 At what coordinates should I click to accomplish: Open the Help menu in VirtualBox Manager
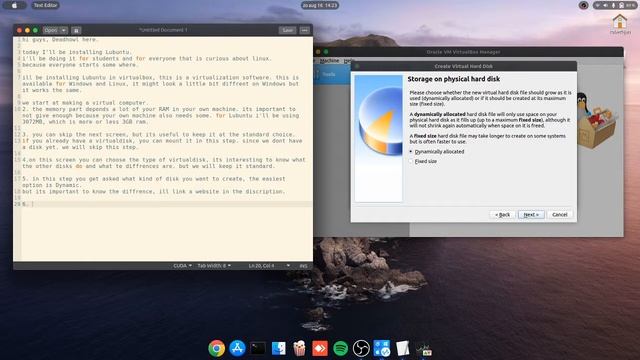(x=349, y=60)
